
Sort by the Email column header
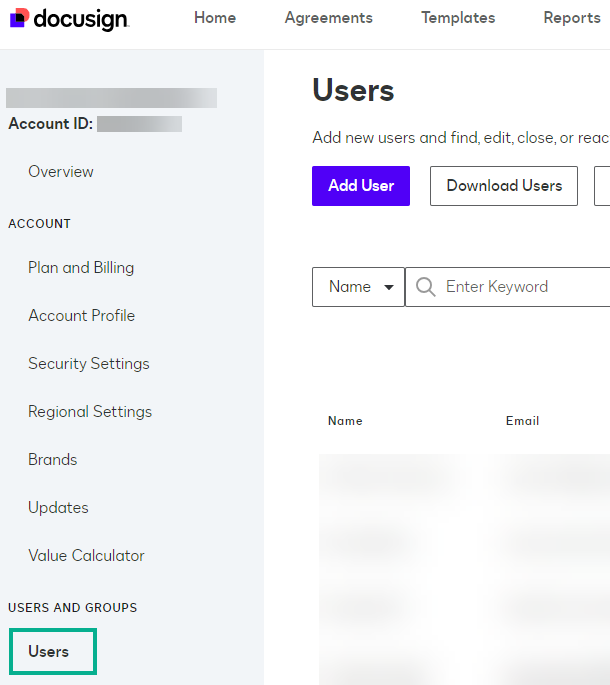coord(522,421)
